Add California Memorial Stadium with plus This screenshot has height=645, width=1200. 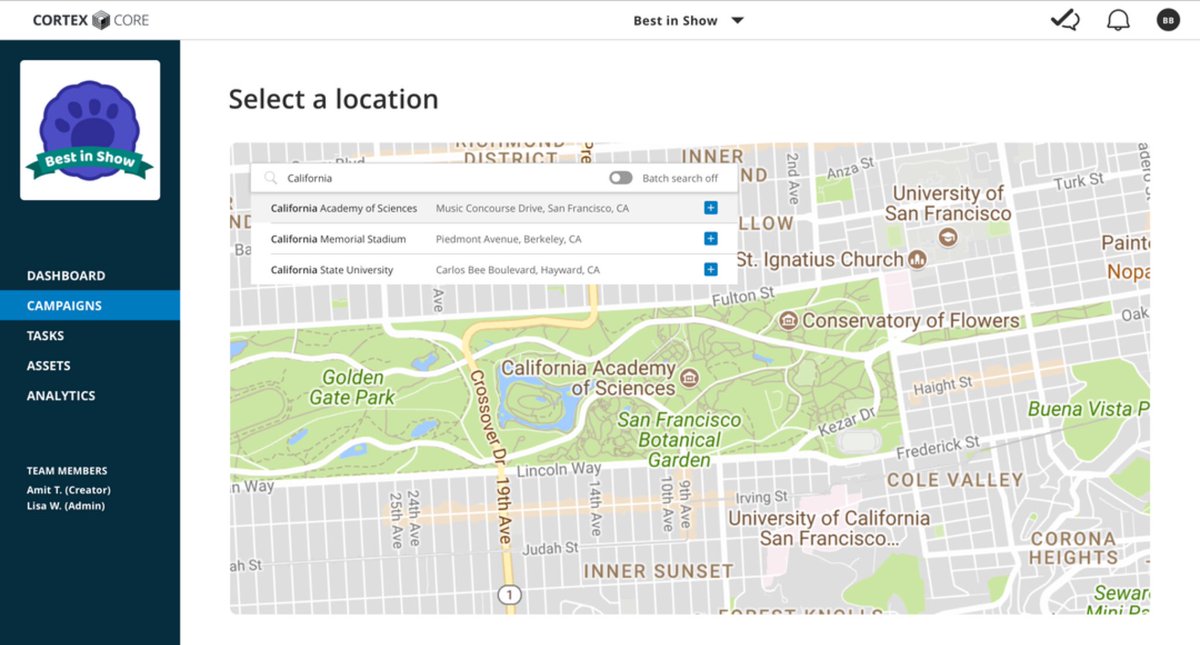711,239
